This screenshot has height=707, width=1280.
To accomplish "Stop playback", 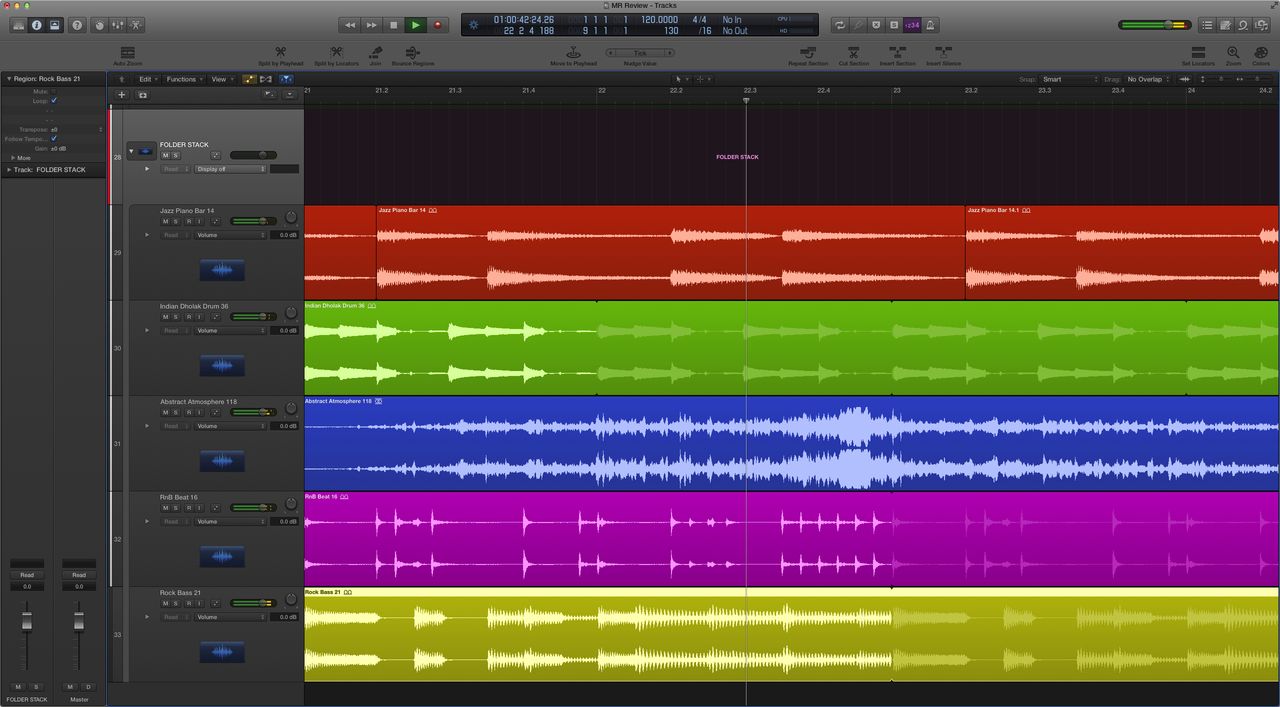I will (x=394, y=24).
